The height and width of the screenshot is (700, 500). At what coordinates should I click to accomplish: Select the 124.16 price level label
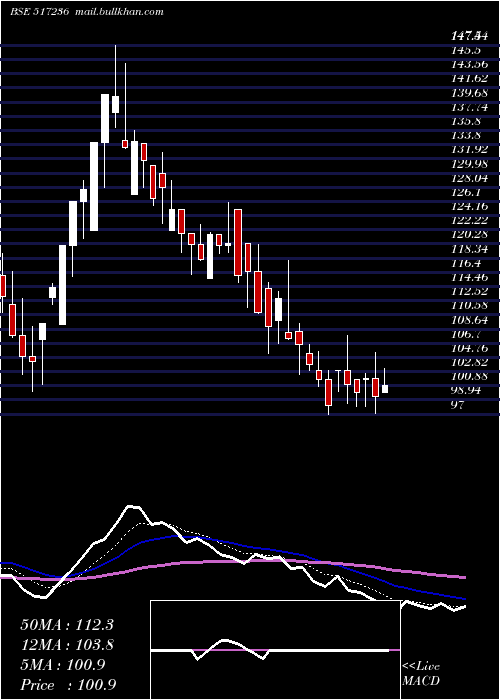click(x=470, y=206)
